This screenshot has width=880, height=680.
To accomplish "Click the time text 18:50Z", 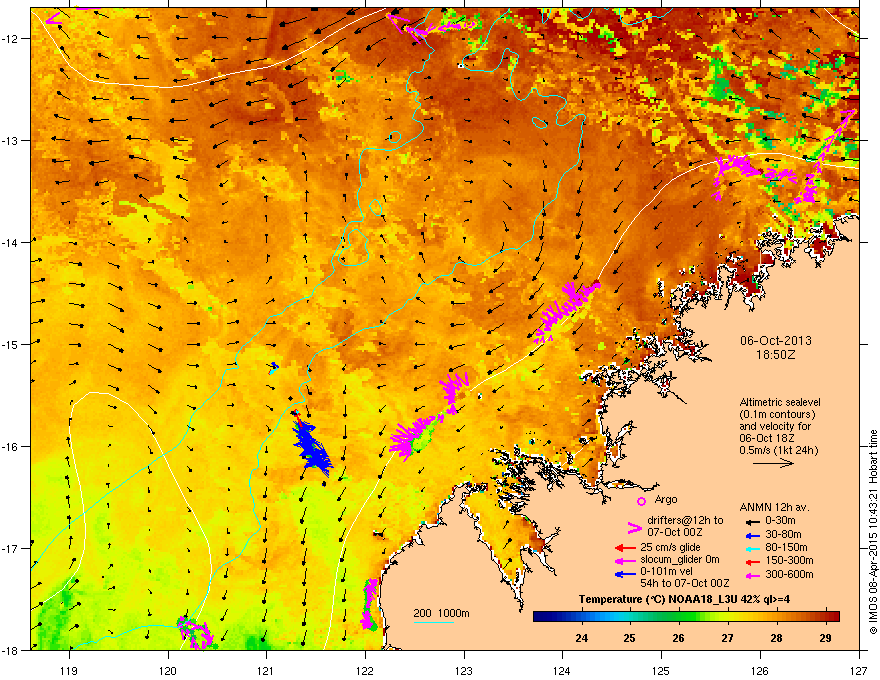I will pyautogui.click(x=776, y=355).
